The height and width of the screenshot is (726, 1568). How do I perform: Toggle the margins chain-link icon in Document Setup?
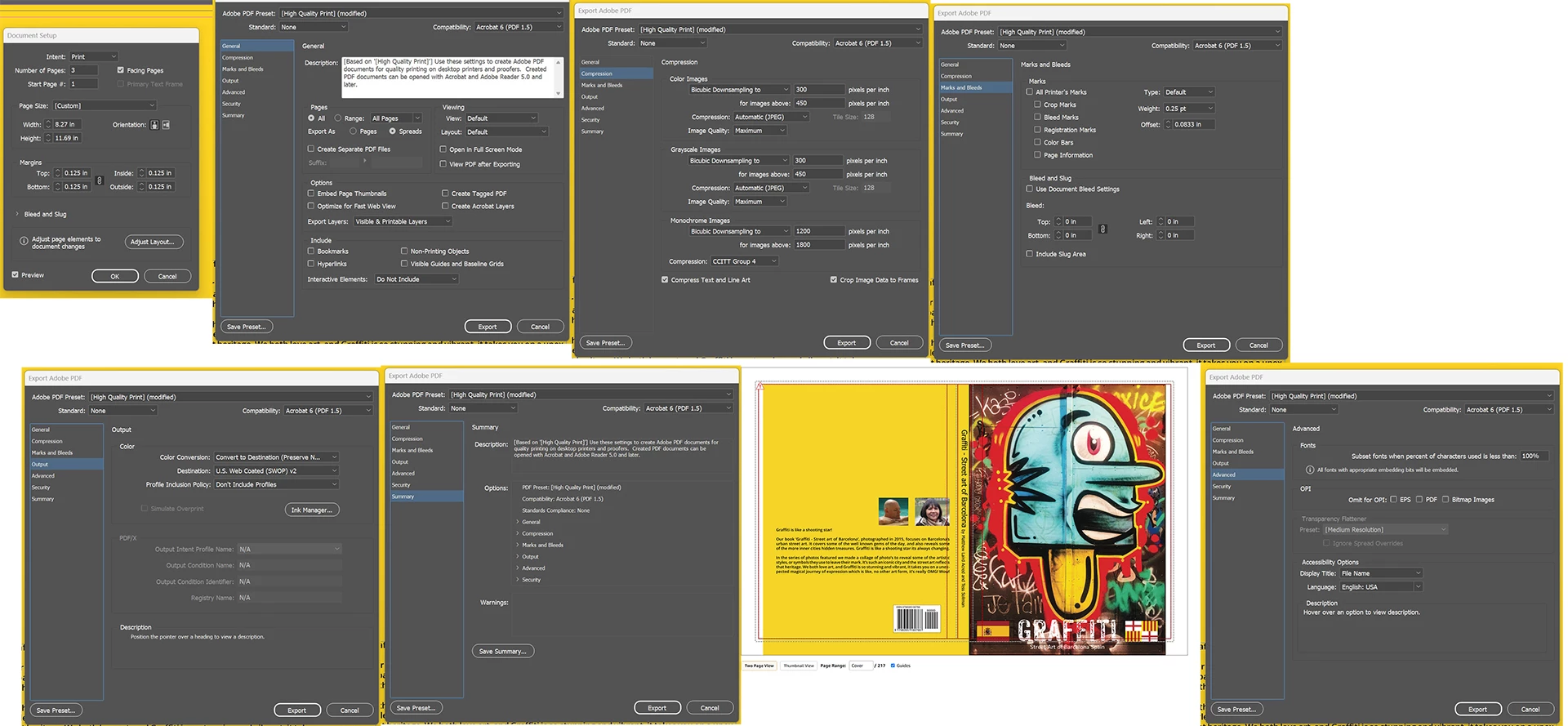100,180
